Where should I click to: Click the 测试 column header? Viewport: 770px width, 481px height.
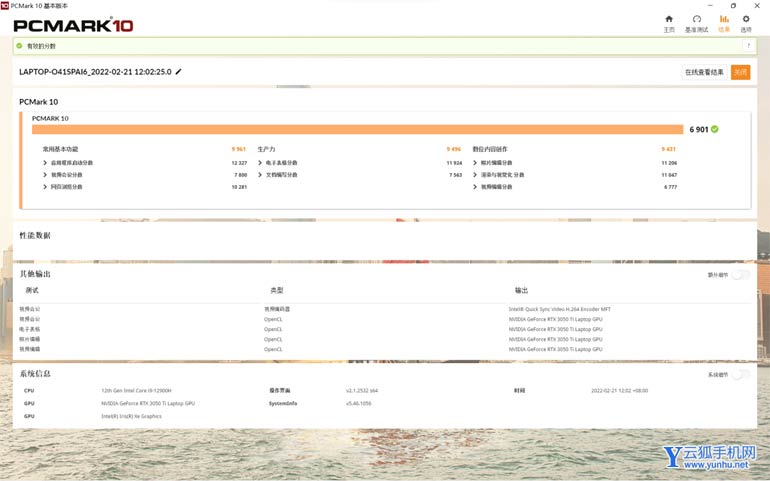[32, 290]
